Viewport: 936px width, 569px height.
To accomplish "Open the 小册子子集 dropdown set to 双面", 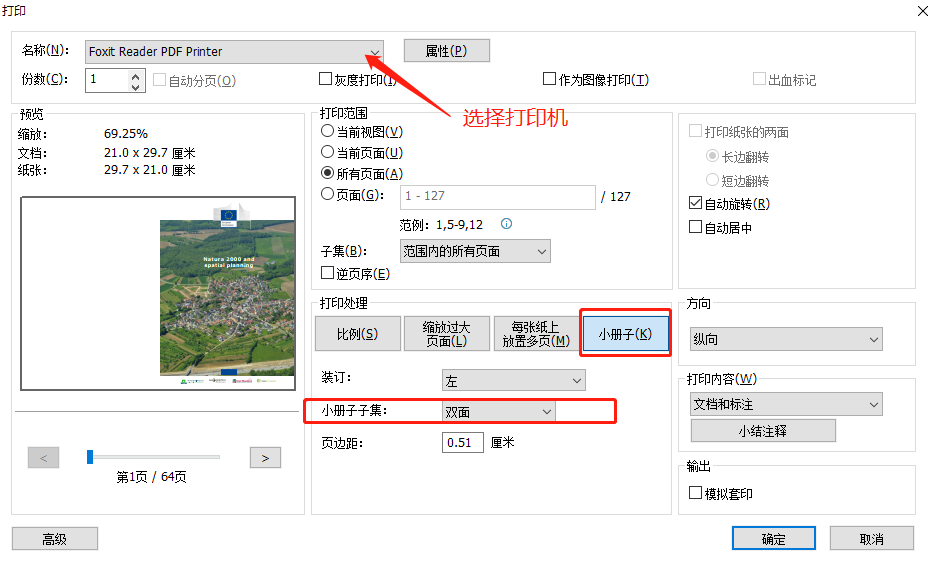I will (x=498, y=411).
